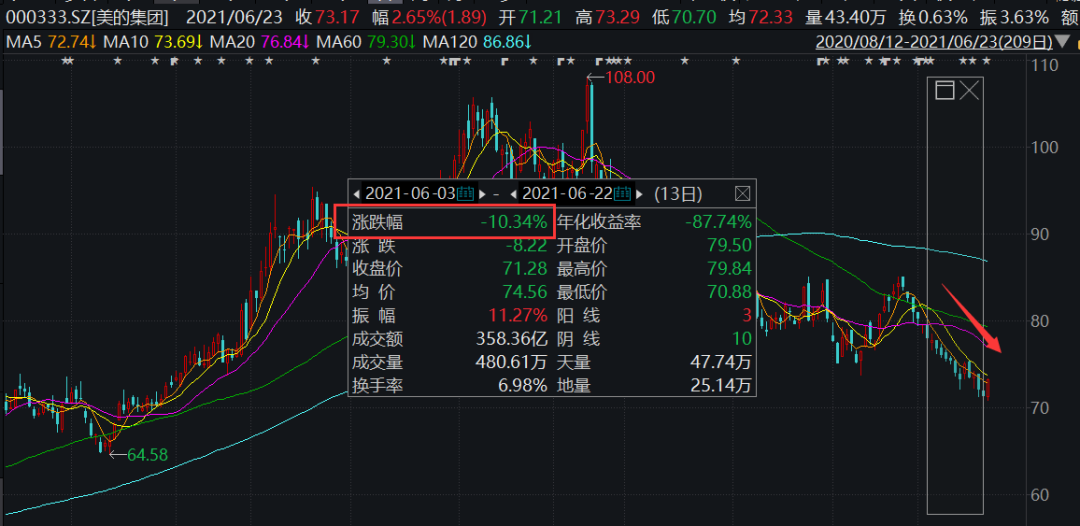
Task: Click the start date field 2021-06-03
Action: [410, 193]
